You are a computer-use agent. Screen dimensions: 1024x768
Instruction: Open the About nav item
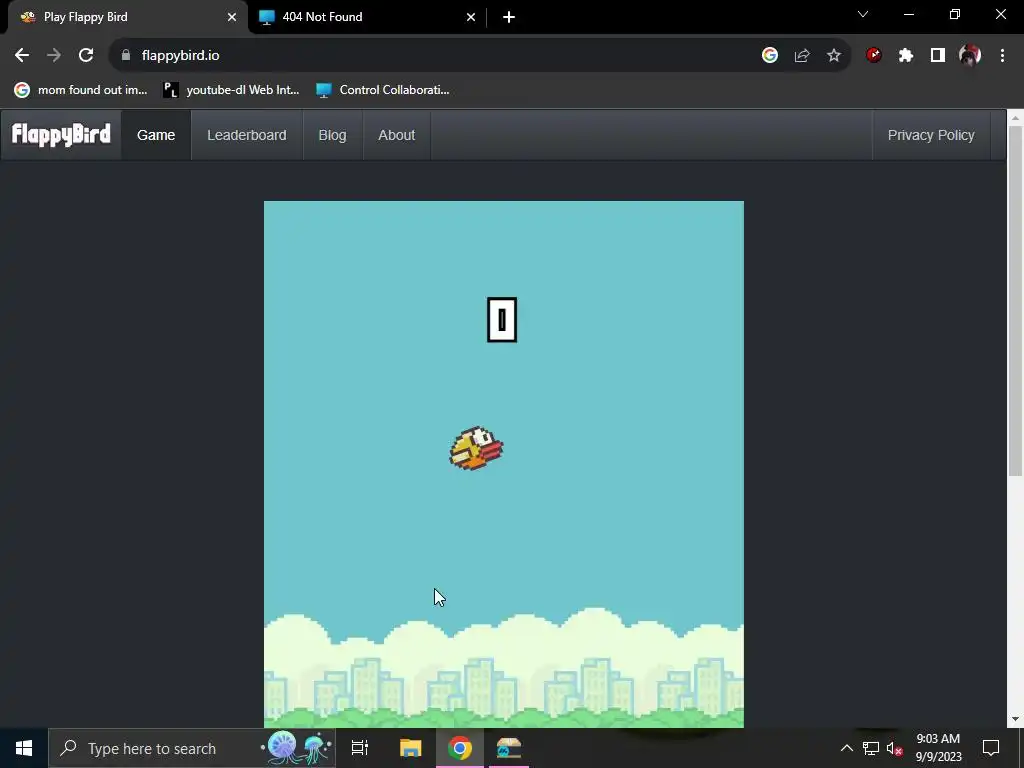pyautogui.click(x=396, y=135)
